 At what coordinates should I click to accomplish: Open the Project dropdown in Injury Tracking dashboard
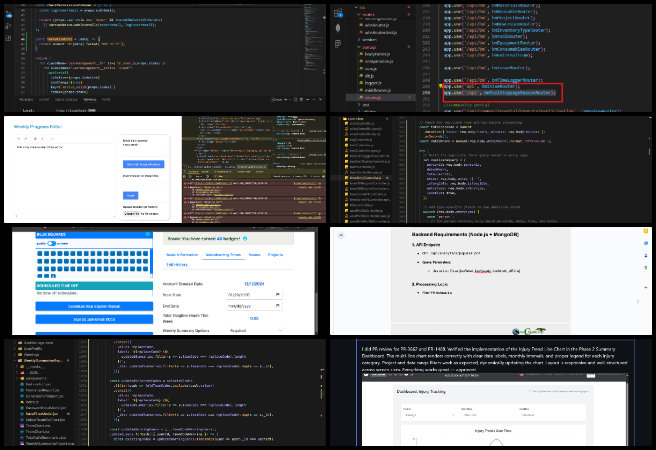click(x=429, y=415)
